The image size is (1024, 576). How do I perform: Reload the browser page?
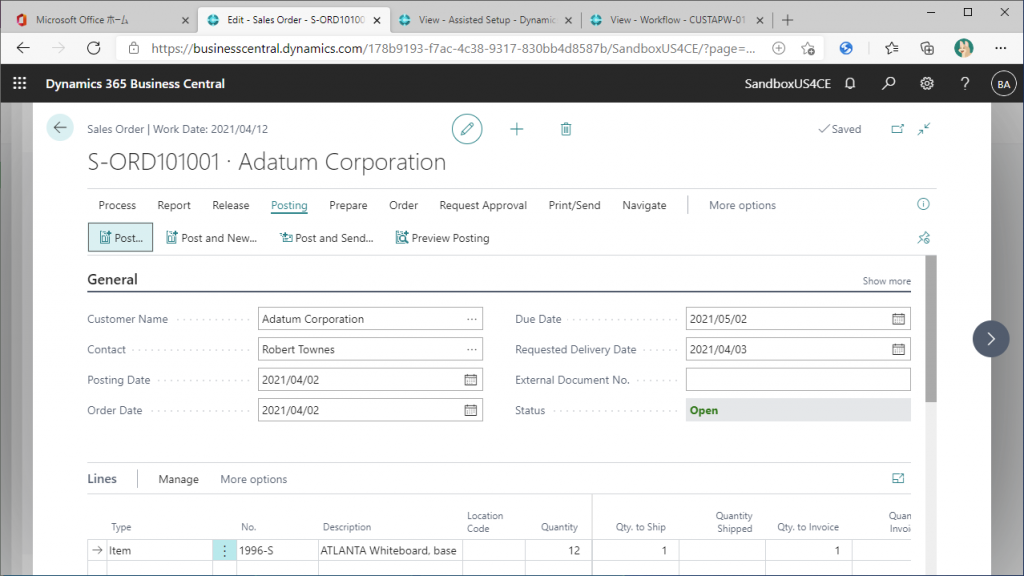pyautogui.click(x=94, y=48)
